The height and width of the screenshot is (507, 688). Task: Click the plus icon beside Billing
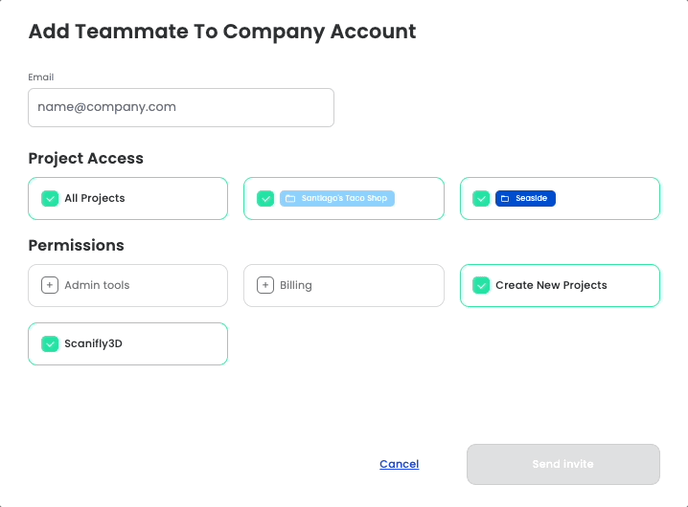[x=265, y=285]
